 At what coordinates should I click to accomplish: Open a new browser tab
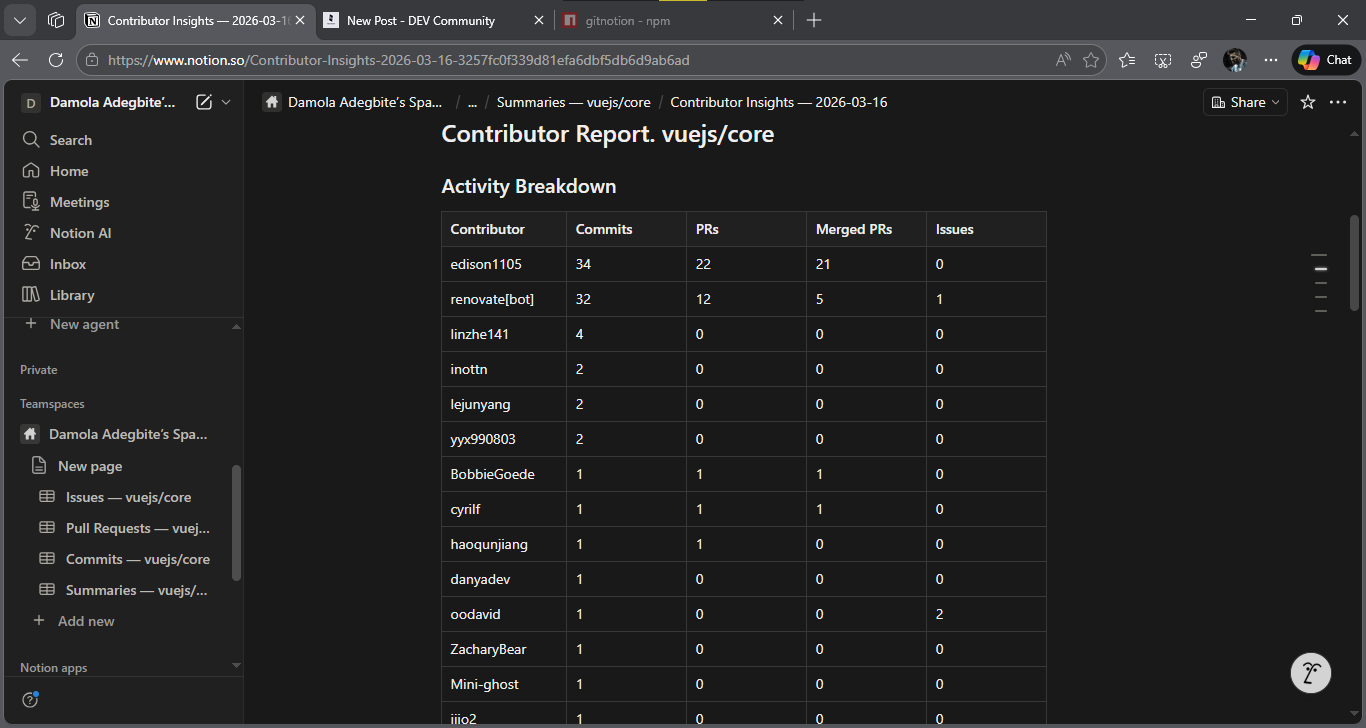click(814, 20)
